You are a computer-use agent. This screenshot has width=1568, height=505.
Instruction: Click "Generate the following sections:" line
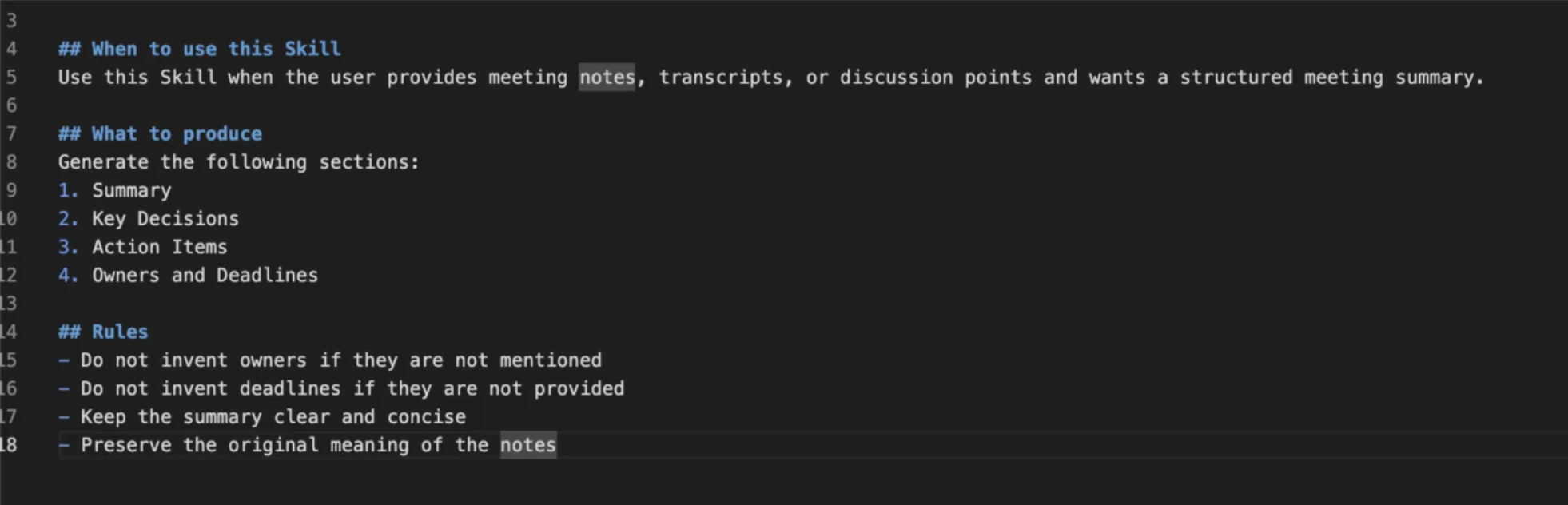pos(238,162)
